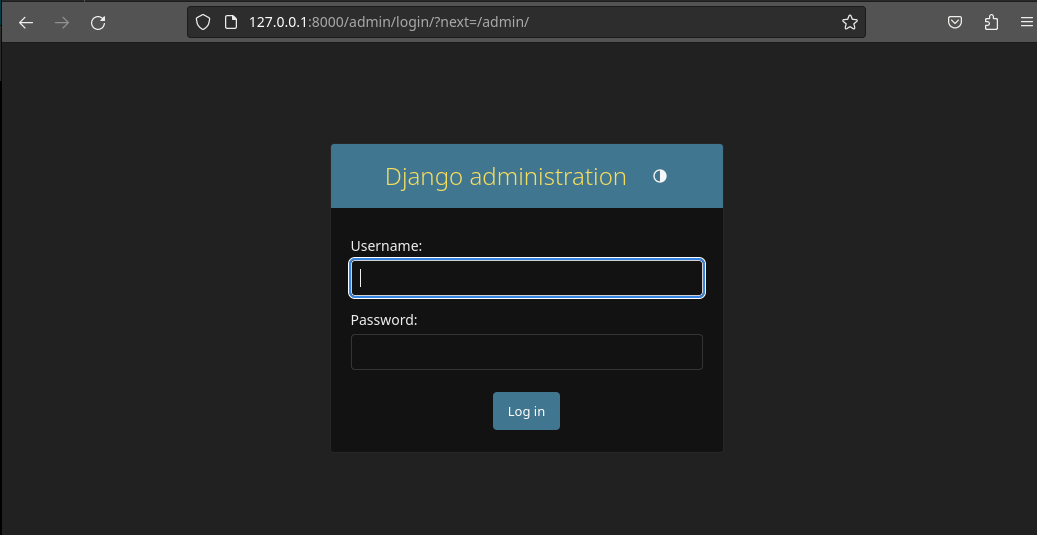
Task: Focus the Username input field
Action: (x=526, y=278)
